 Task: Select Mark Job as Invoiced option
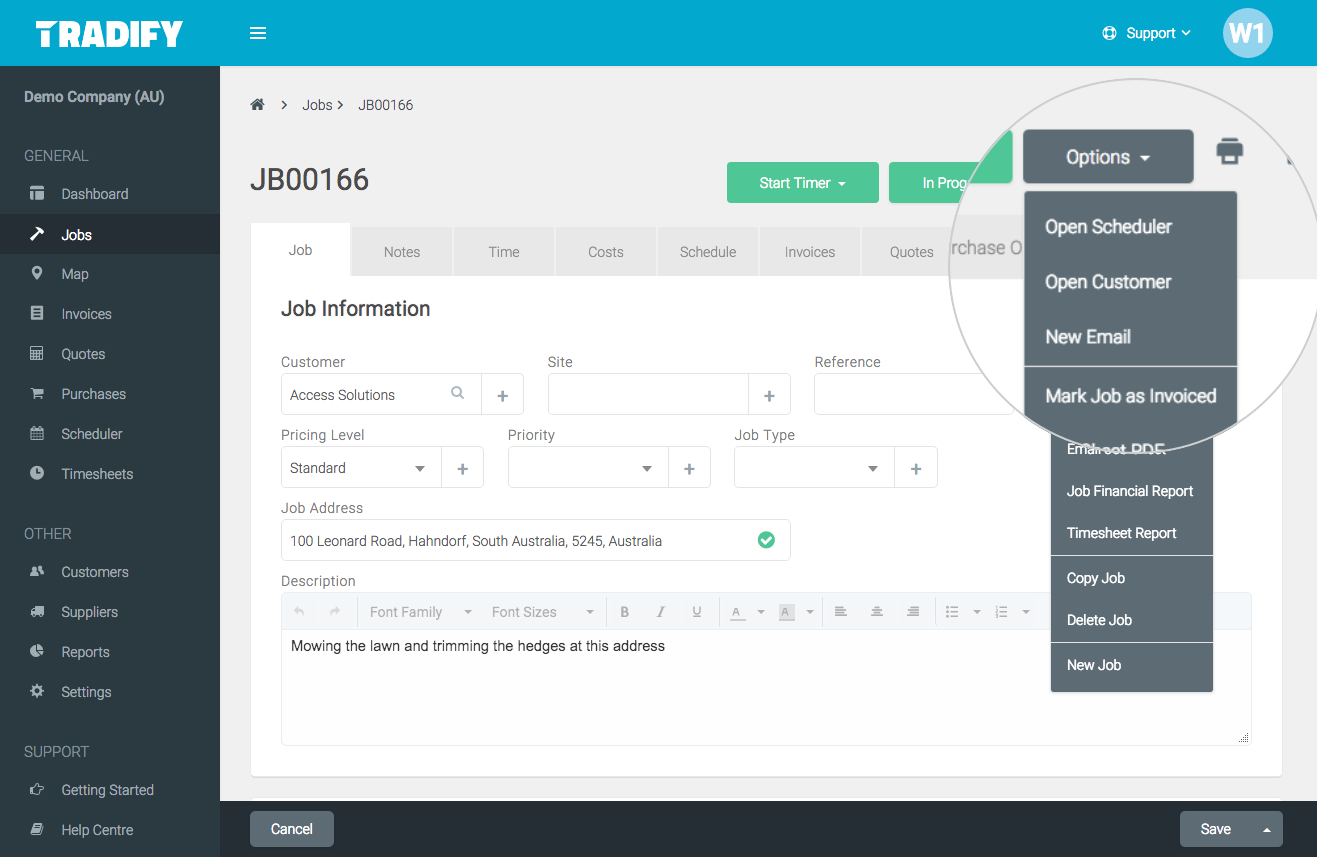(x=1130, y=396)
